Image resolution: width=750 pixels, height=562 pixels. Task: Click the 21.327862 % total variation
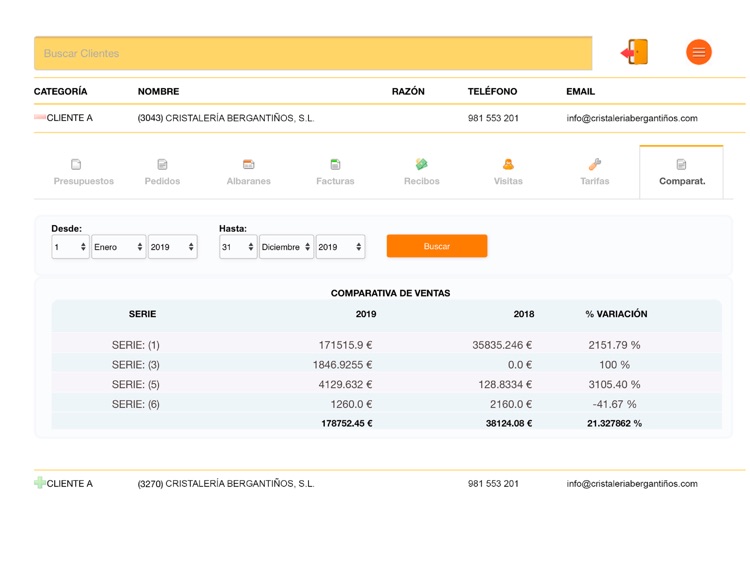(615, 423)
